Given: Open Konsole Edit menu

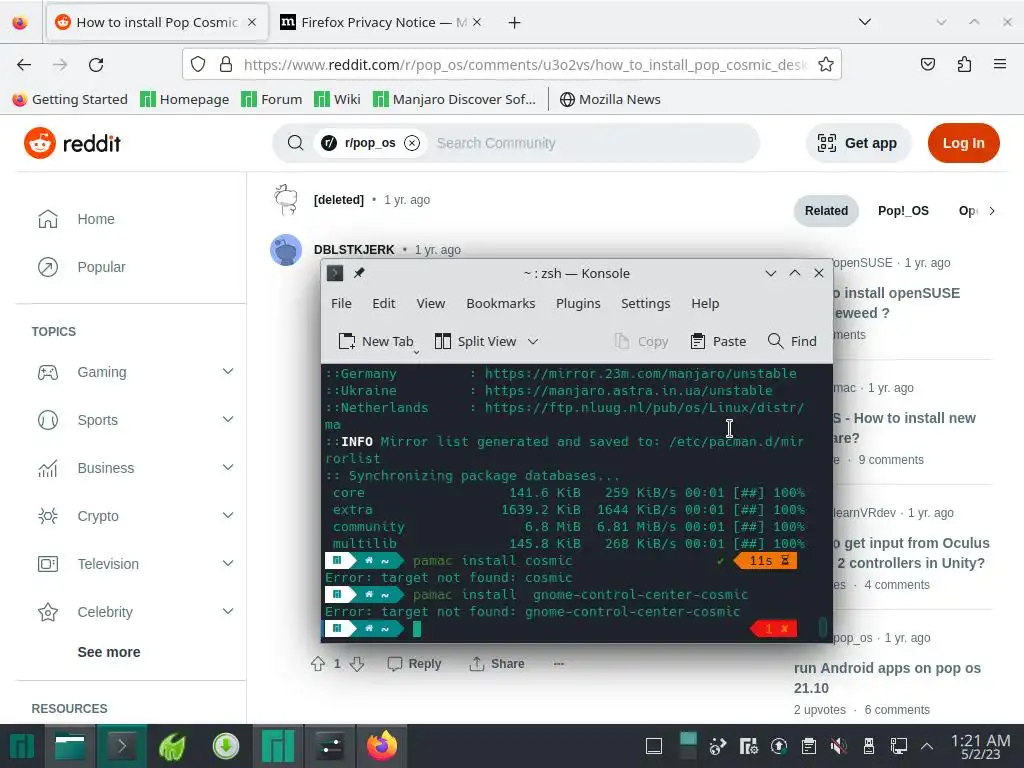Looking at the screenshot, I should coord(383,304).
